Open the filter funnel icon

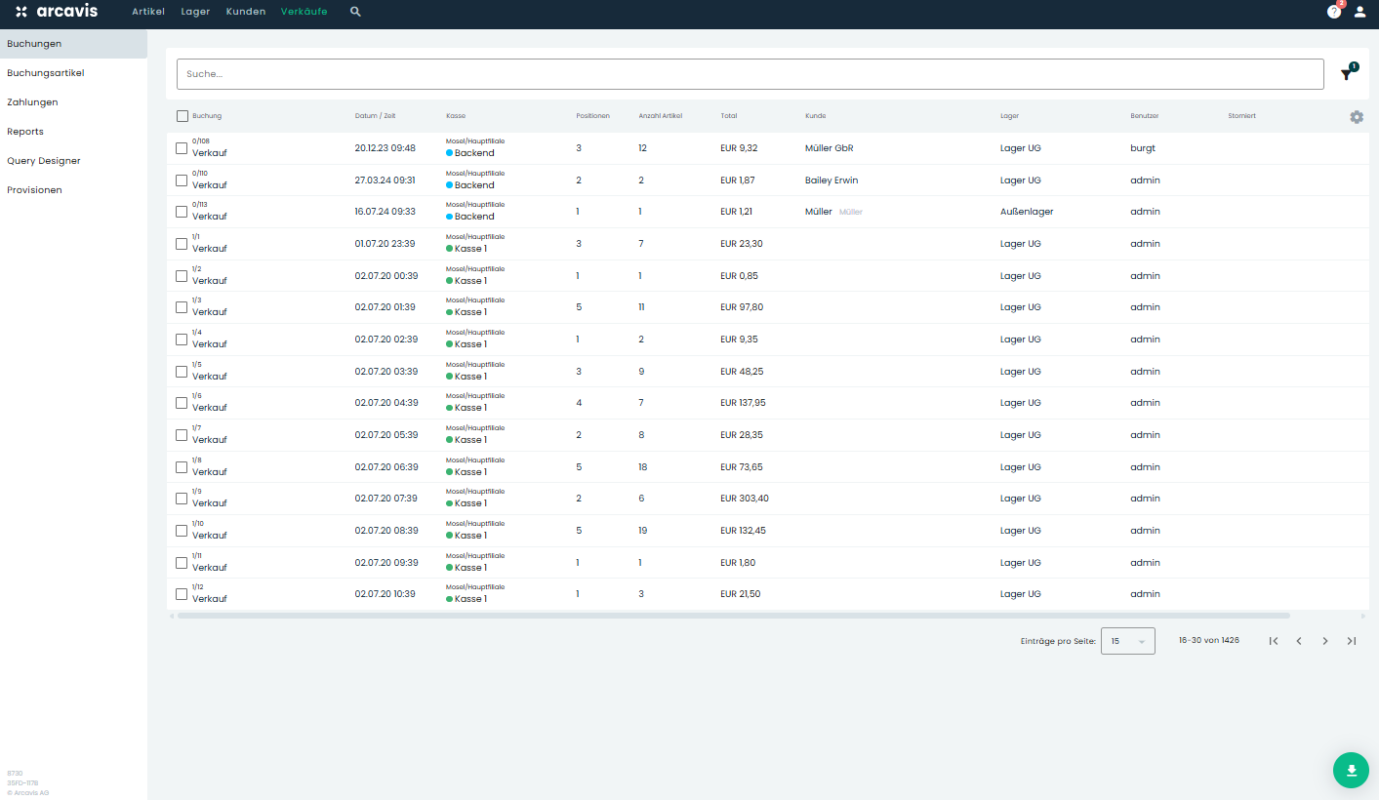(1346, 74)
